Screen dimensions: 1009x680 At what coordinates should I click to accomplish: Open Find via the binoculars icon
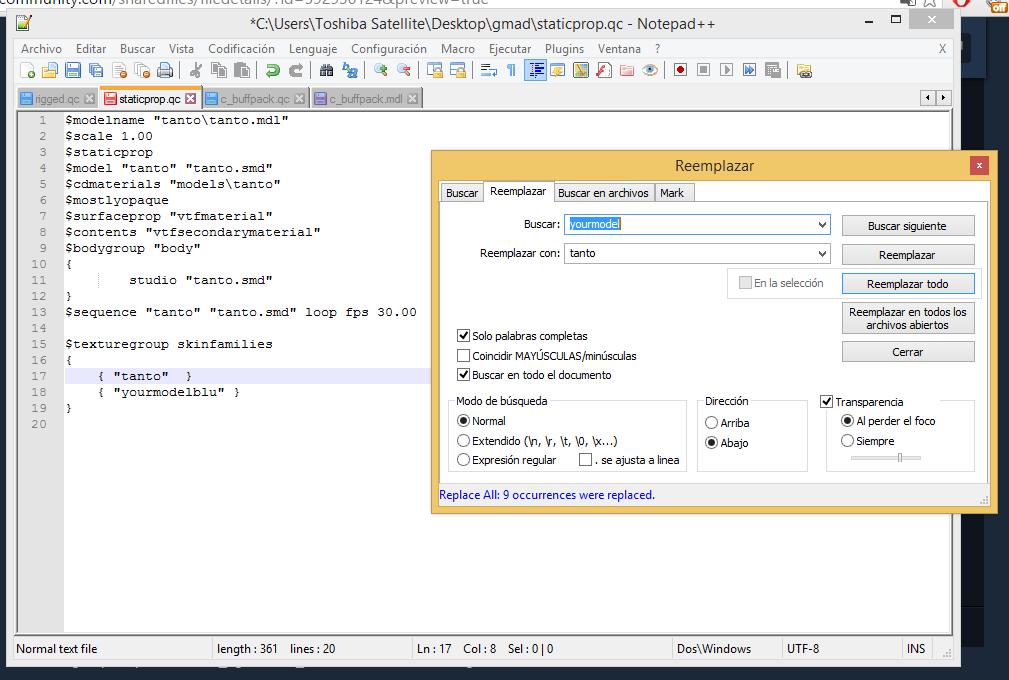pyautogui.click(x=326, y=70)
